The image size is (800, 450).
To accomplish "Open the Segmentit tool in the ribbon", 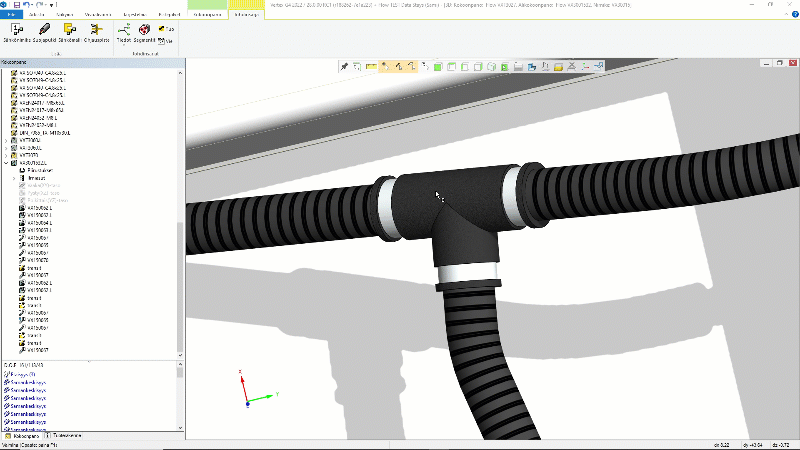I will click(145, 31).
